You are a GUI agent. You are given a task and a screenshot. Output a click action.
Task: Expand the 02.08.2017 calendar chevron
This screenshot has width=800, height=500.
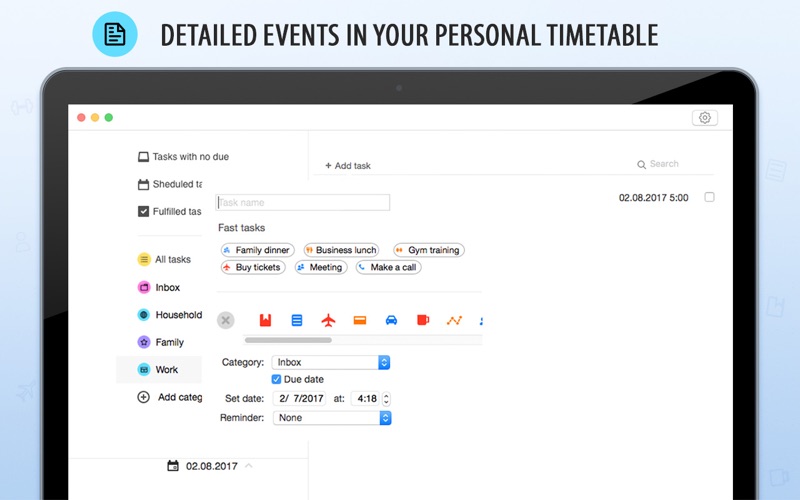[x=249, y=466]
